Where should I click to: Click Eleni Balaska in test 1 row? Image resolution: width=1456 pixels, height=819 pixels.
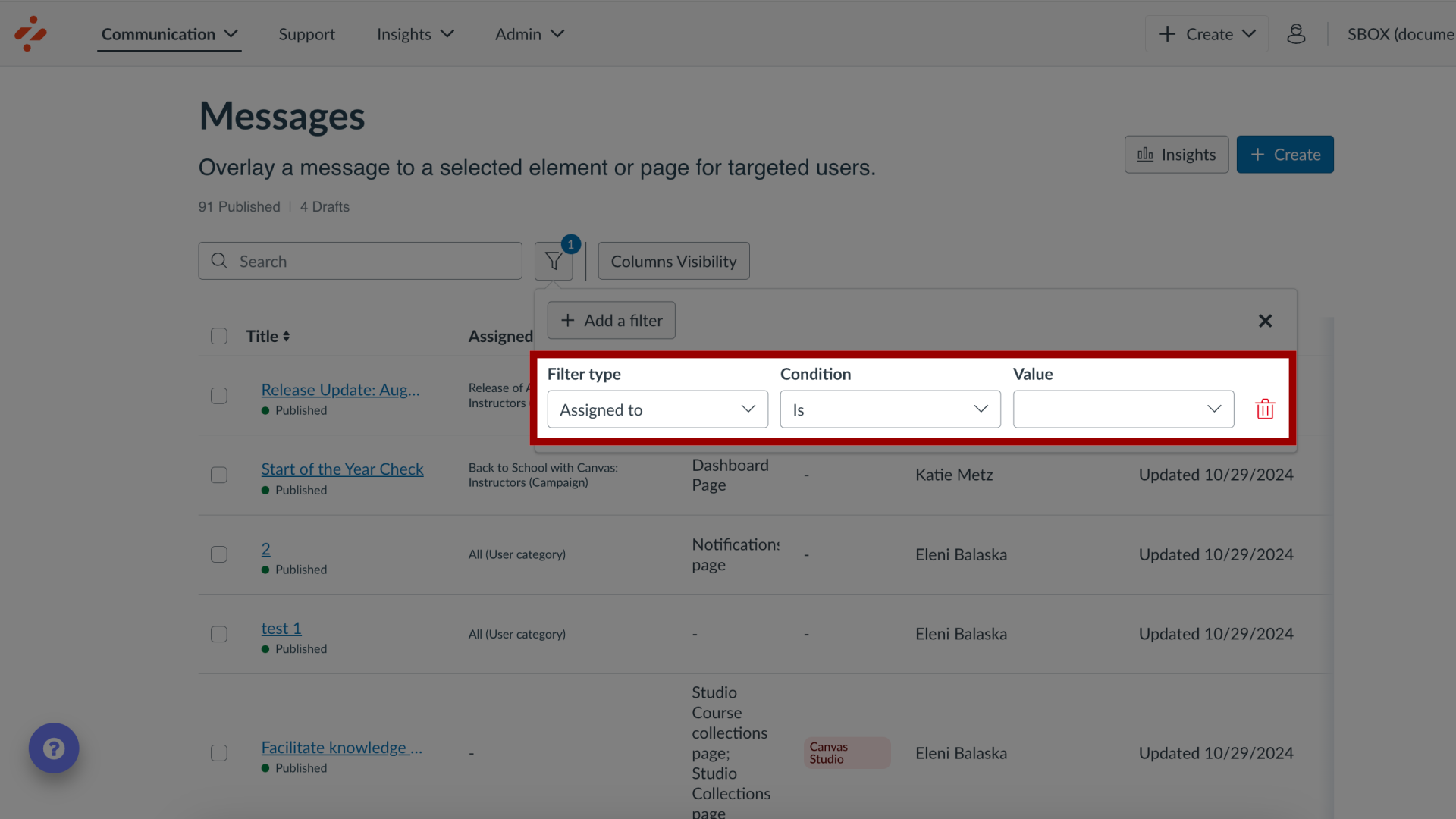961,634
